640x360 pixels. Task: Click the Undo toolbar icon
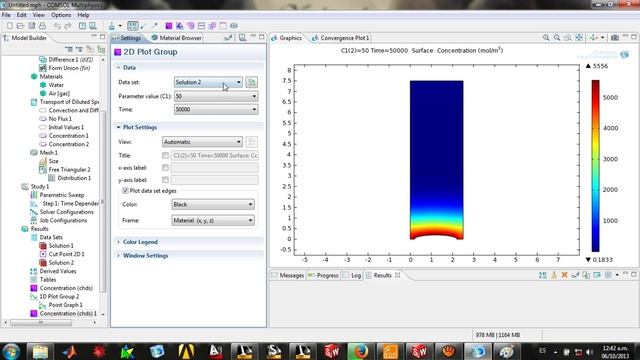pyautogui.click(x=57, y=26)
